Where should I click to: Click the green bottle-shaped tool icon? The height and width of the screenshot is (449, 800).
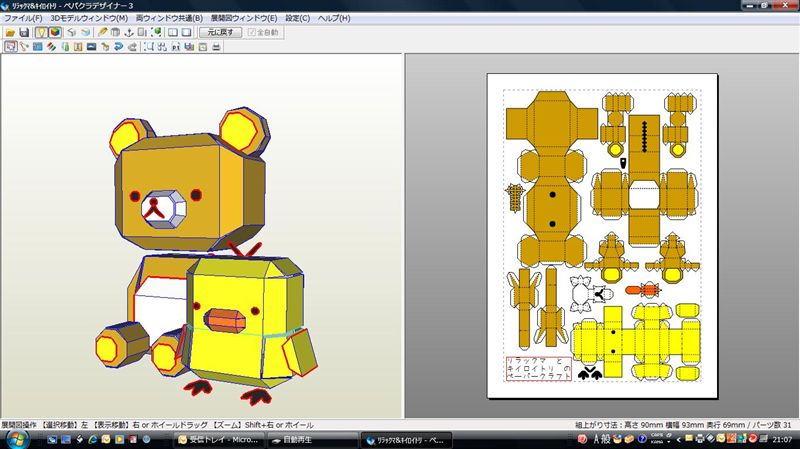[x=65, y=47]
